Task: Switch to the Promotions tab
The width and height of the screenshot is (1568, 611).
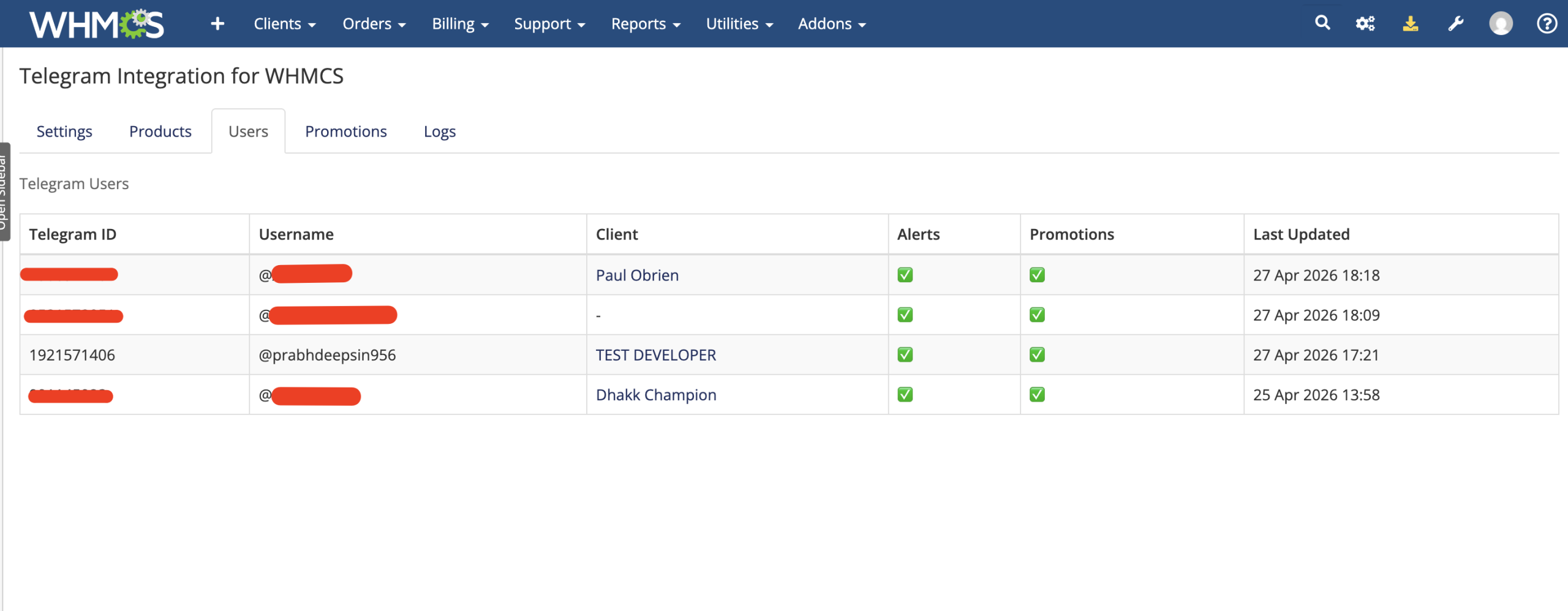Action: 346,132
